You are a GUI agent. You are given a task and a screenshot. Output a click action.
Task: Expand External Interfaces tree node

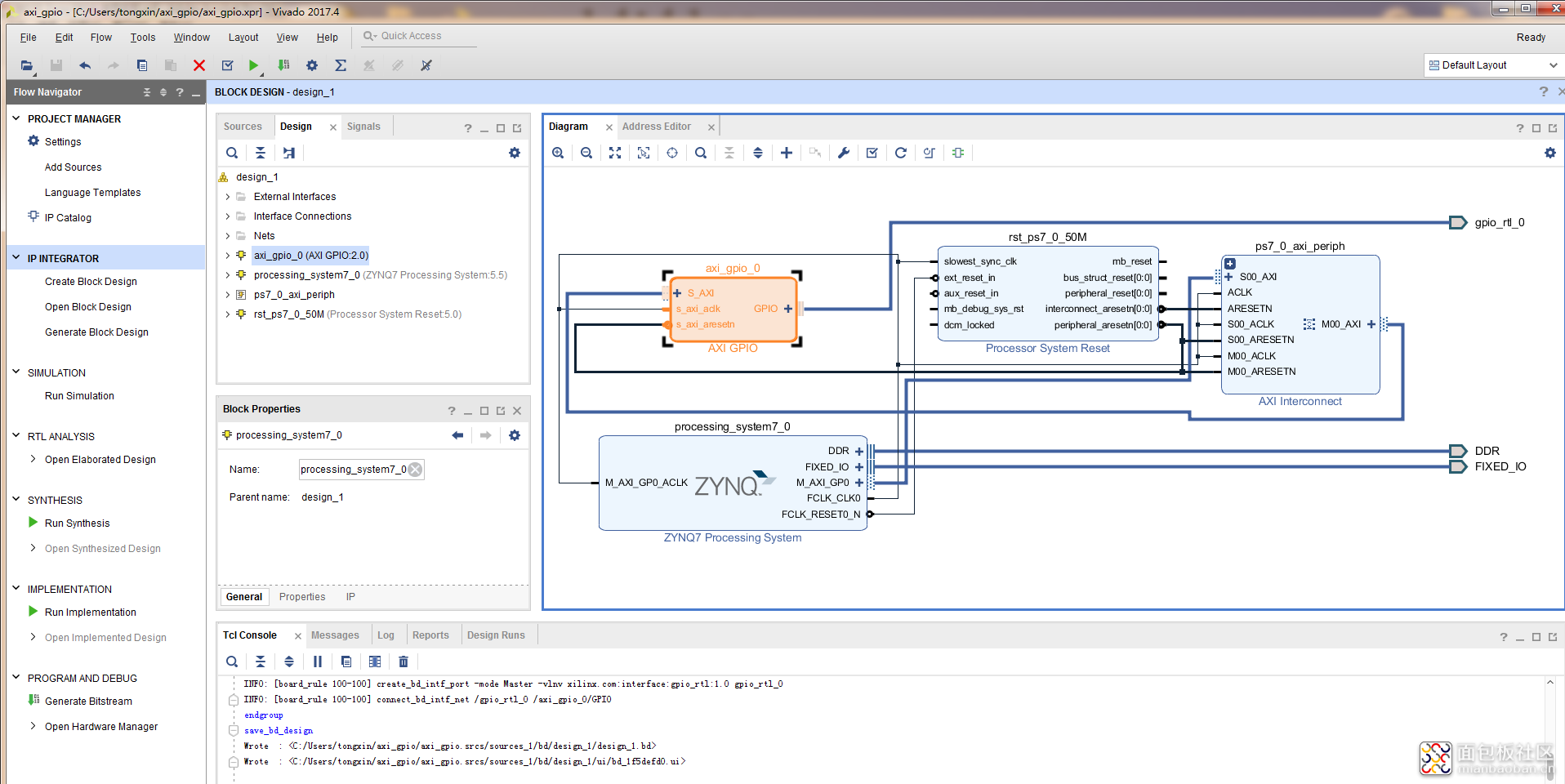coord(228,197)
